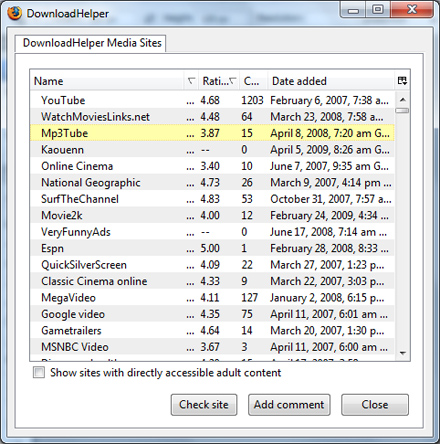440x444 pixels.
Task: Select the MSNBC Video row
Action: tap(212, 347)
